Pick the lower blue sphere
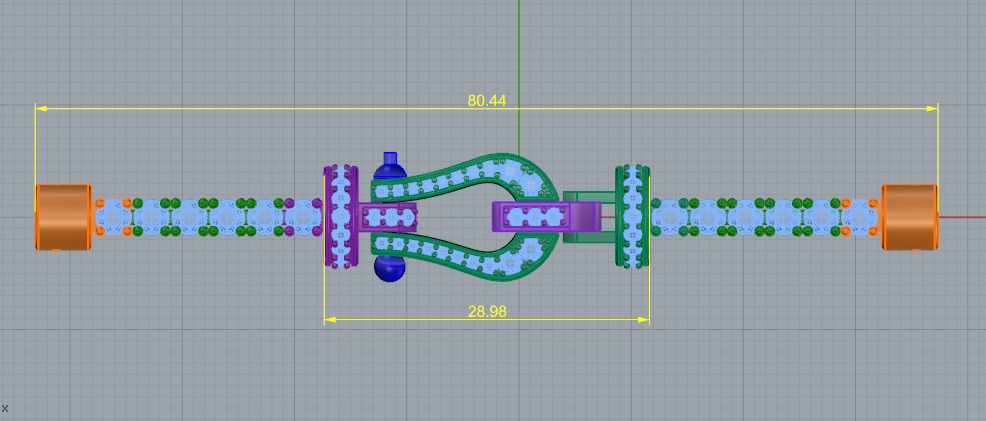Image resolution: width=986 pixels, height=421 pixels. pyautogui.click(x=390, y=268)
